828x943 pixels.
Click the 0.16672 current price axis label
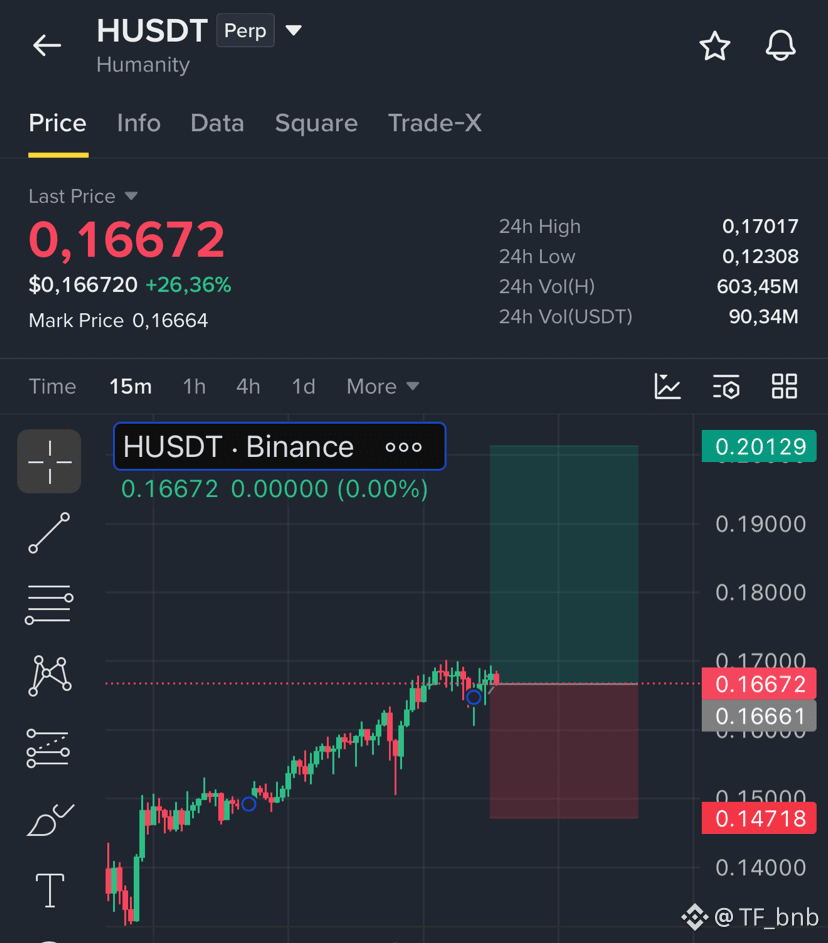(759, 684)
